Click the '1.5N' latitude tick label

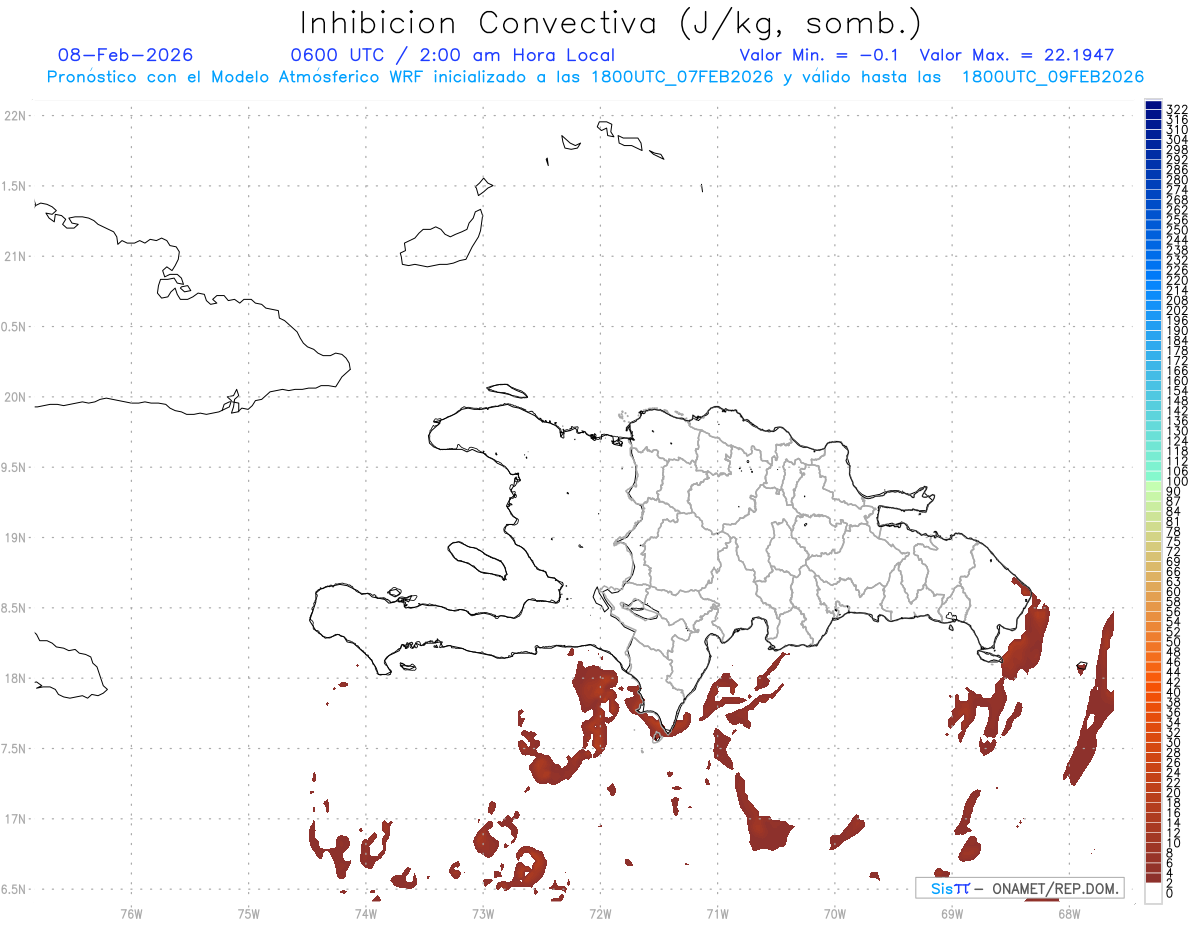tap(13, 187)
